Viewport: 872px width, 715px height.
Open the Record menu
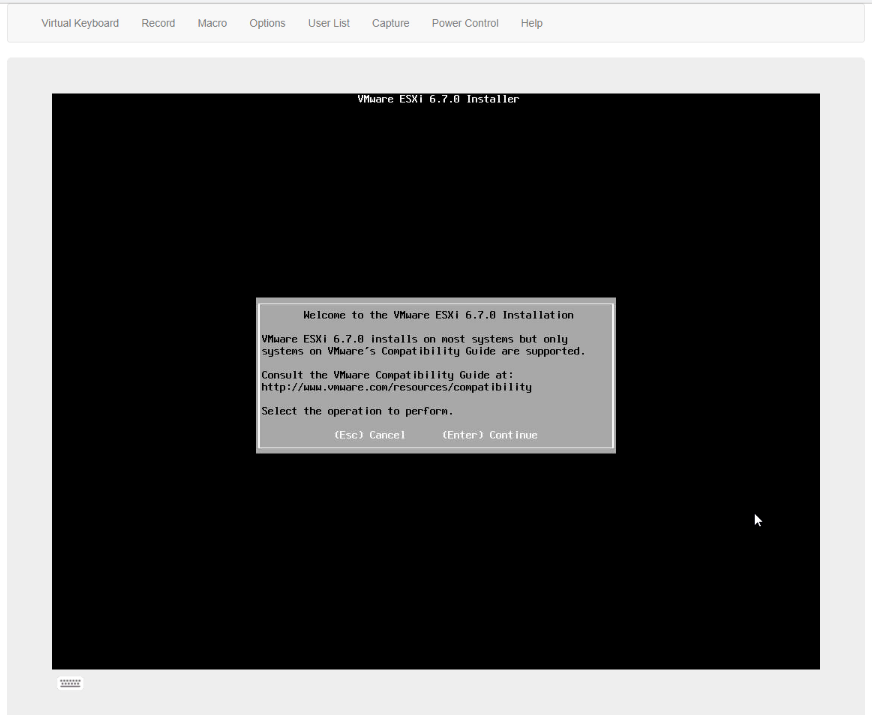pos(158,23)
